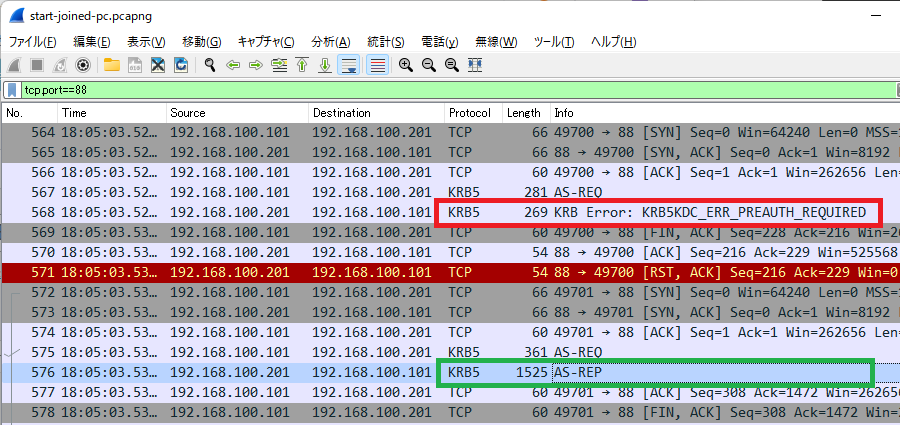Click the display filter bookmark icon
This screenshot has width=900, height=425.
point(11,90)
